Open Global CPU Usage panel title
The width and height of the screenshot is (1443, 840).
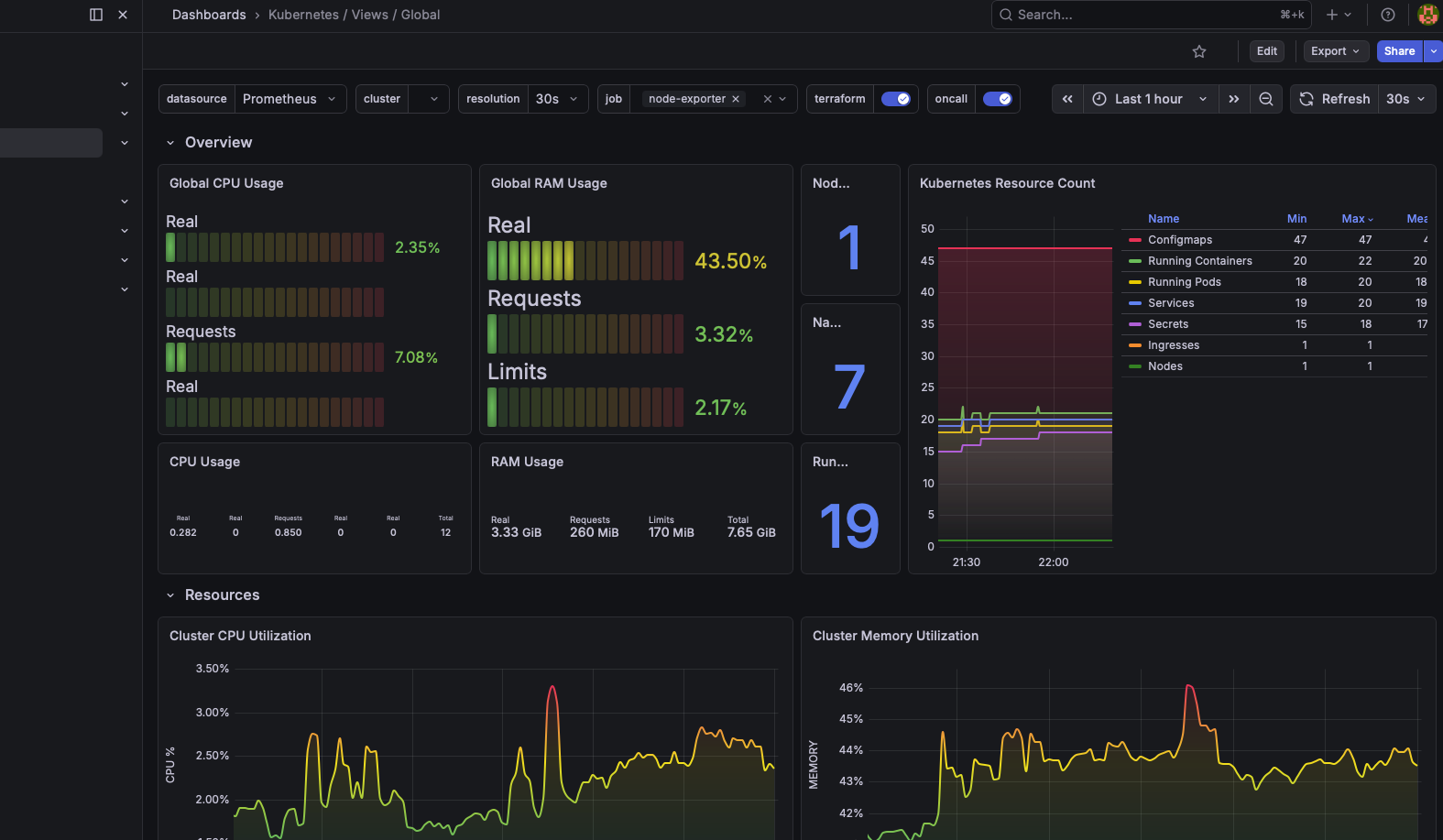click(x=226, y=183)
